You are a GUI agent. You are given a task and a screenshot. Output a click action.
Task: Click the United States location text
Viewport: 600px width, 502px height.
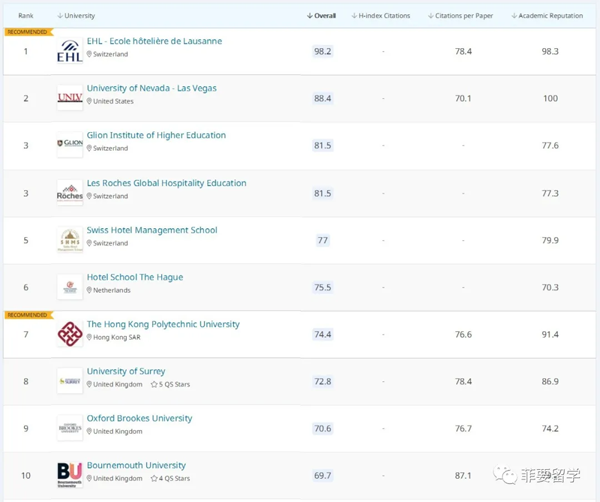tap(113, 101)
